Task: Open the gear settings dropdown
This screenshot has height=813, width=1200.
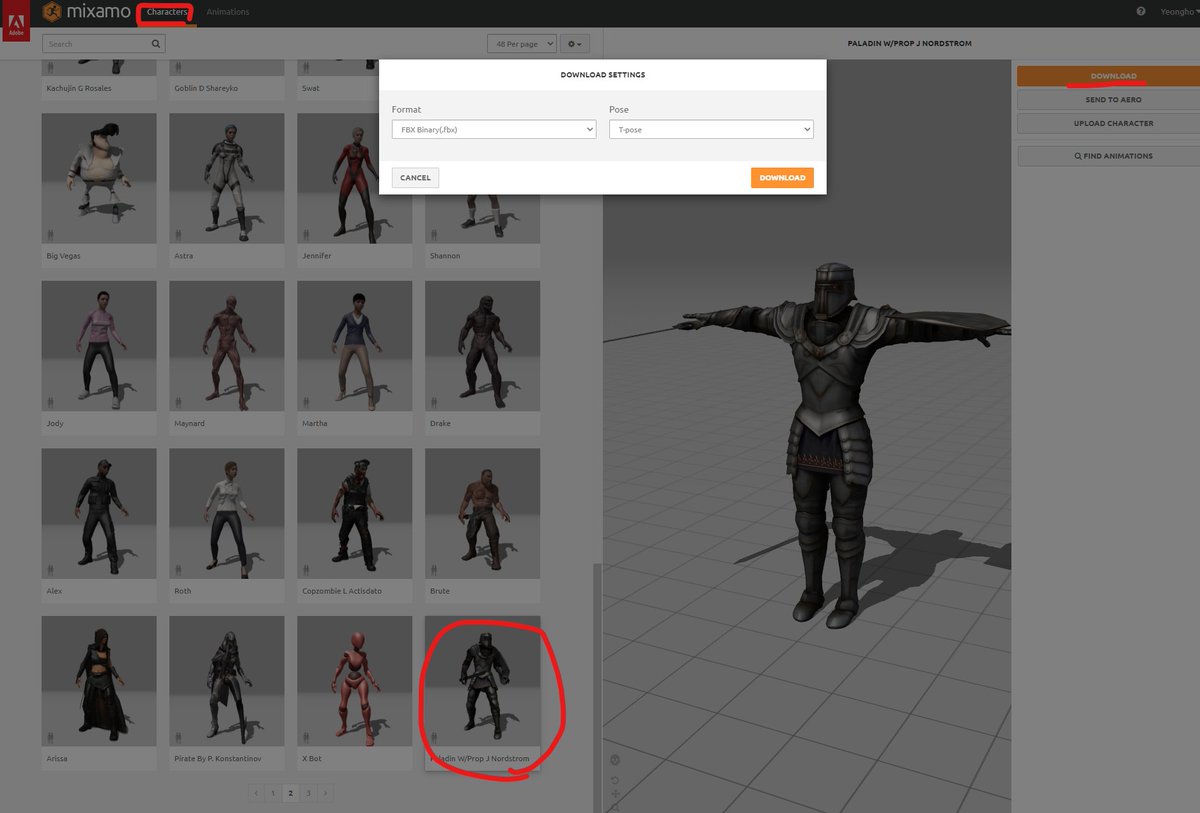Action: pyautogui.click(x=575, y=44)
